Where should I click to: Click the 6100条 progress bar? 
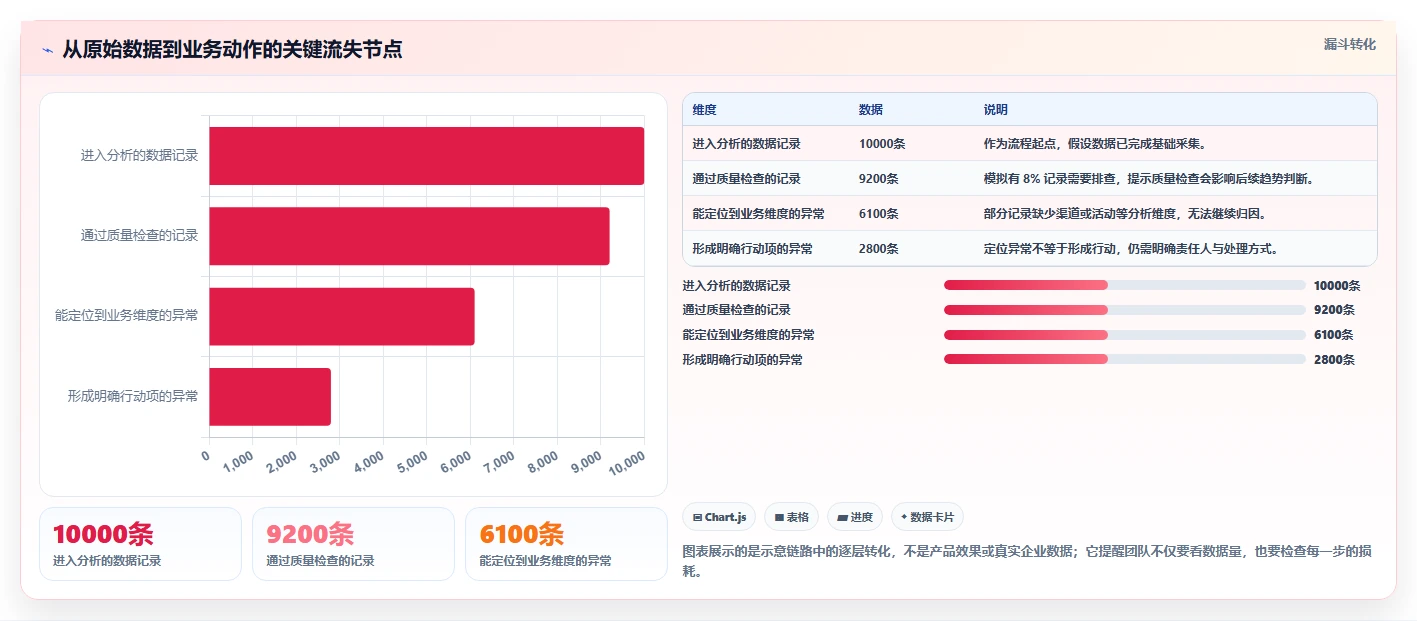coord(1124,335)
